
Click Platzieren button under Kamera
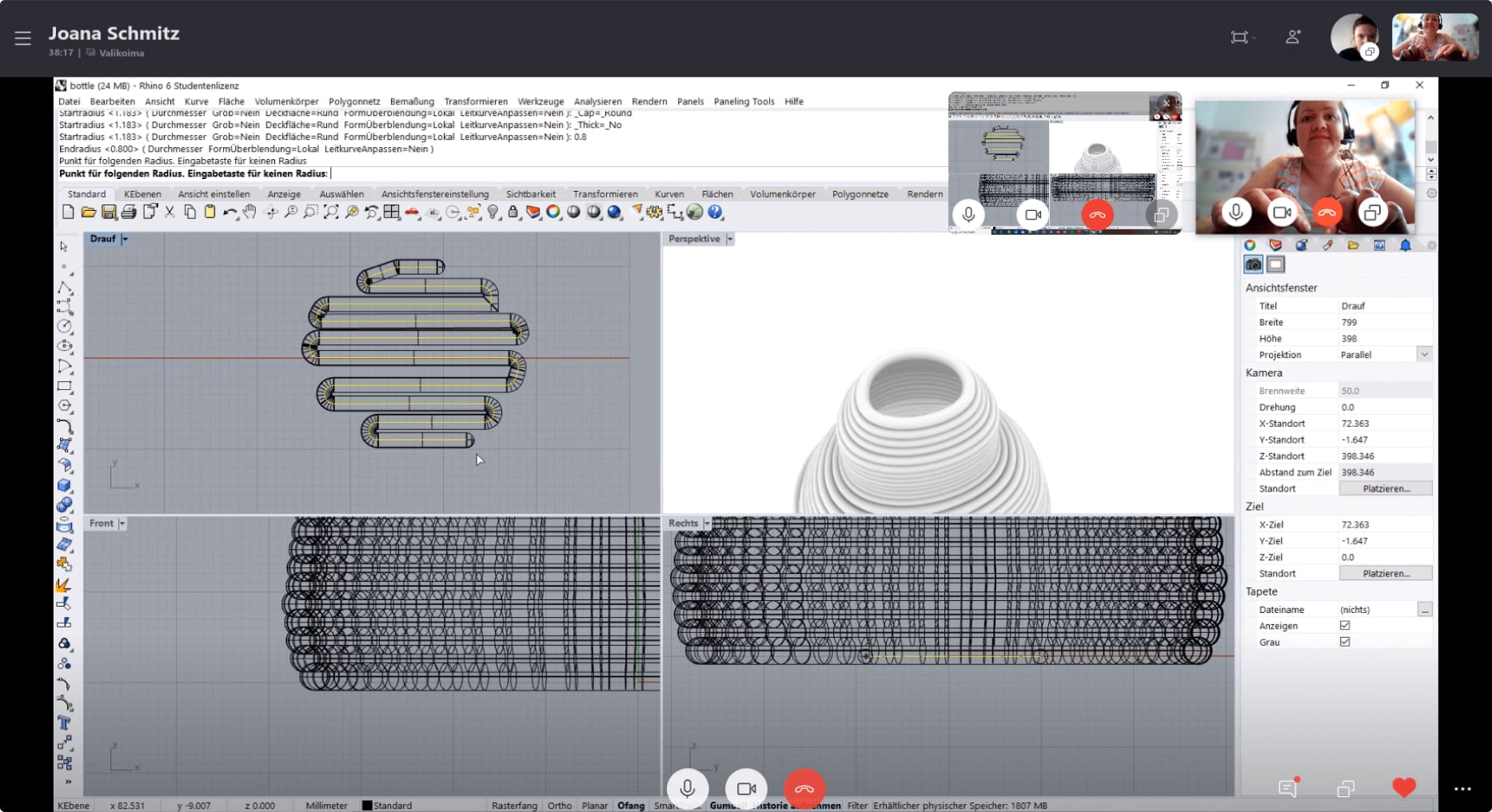pyautogui.click(x=1386, y=488)
